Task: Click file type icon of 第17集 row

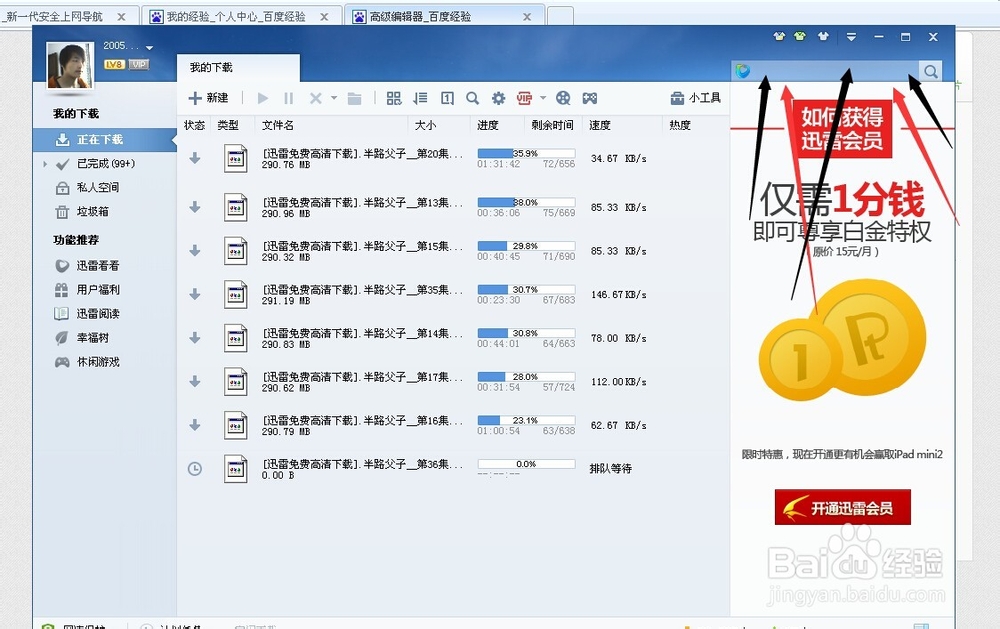Action: point(235,381)
